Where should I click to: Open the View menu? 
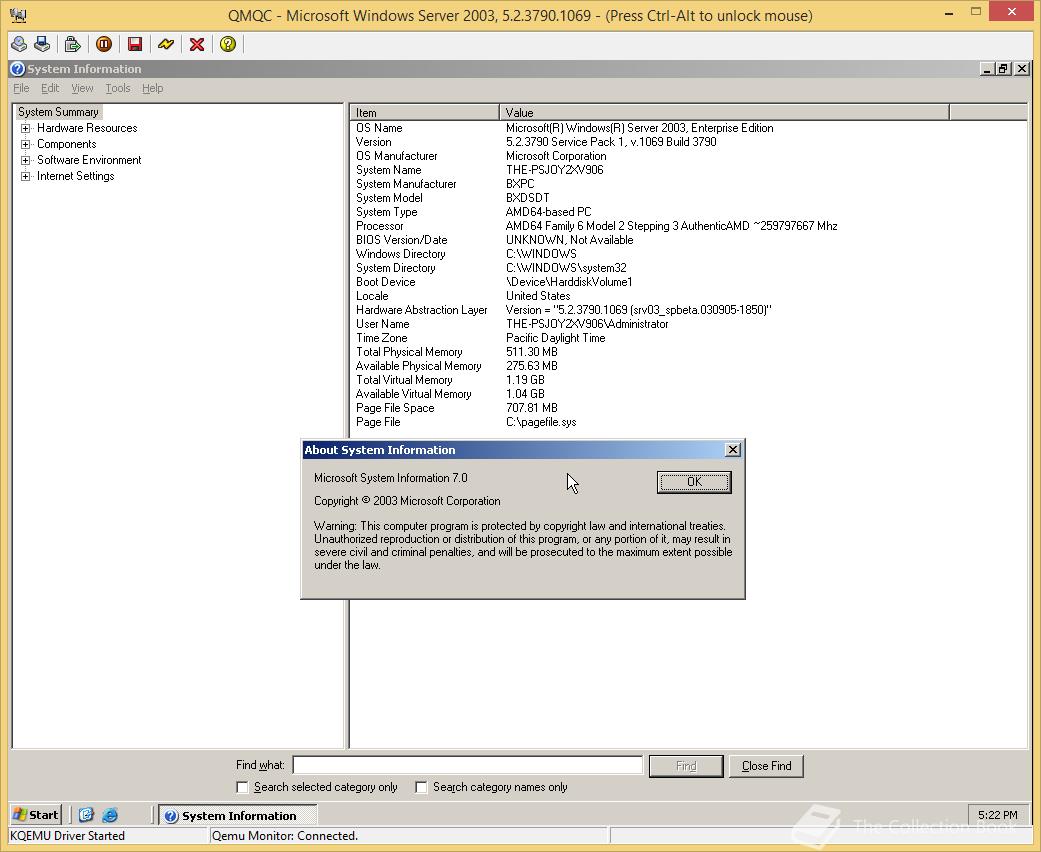(82, 88)
